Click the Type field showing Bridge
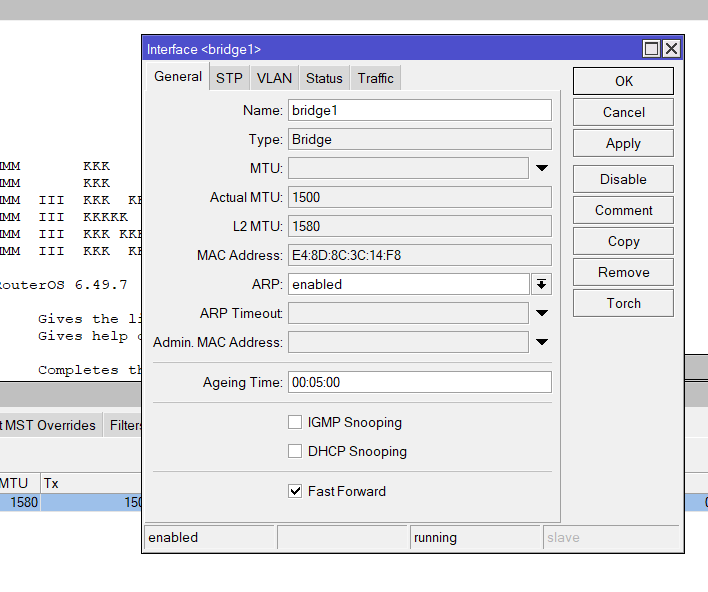This screenshot has height=592, width=708. coord(419,140)
